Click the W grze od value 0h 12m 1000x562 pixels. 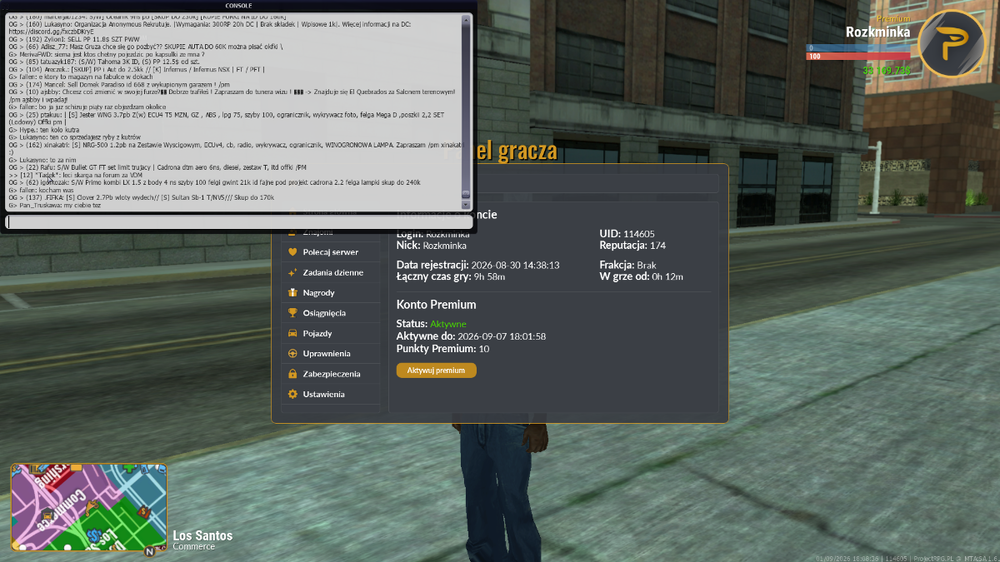[668, 277]
